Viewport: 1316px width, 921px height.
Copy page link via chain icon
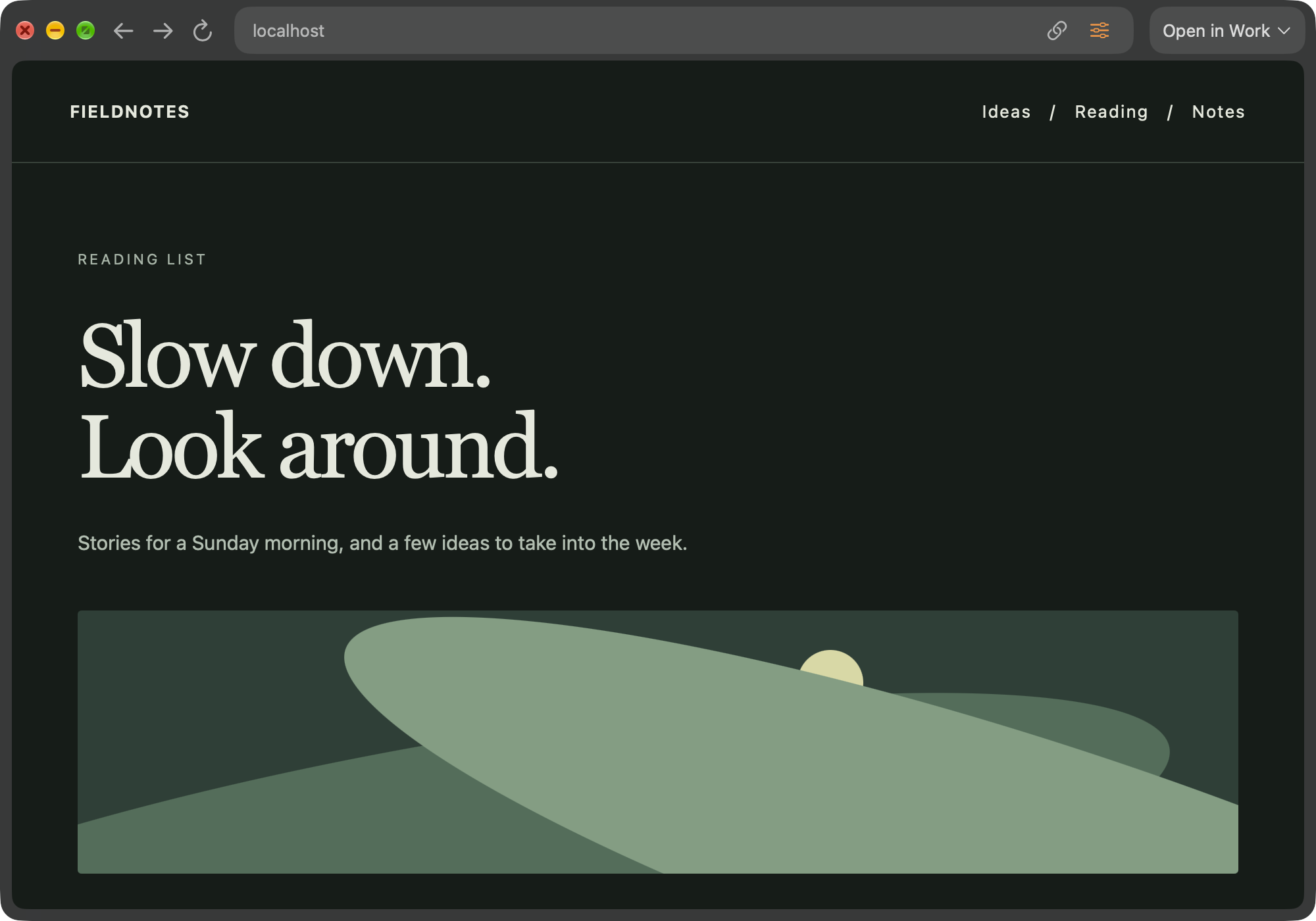1057,31
